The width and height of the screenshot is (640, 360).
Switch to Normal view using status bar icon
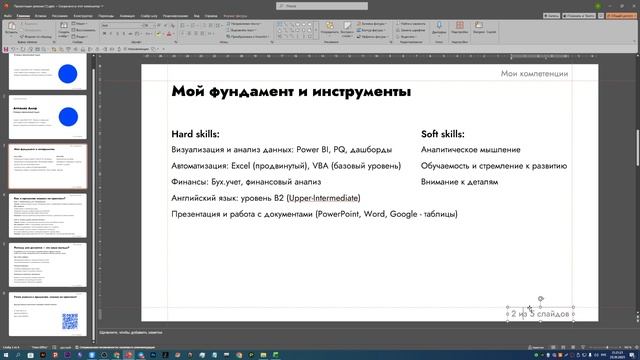(x=553, y=347)
